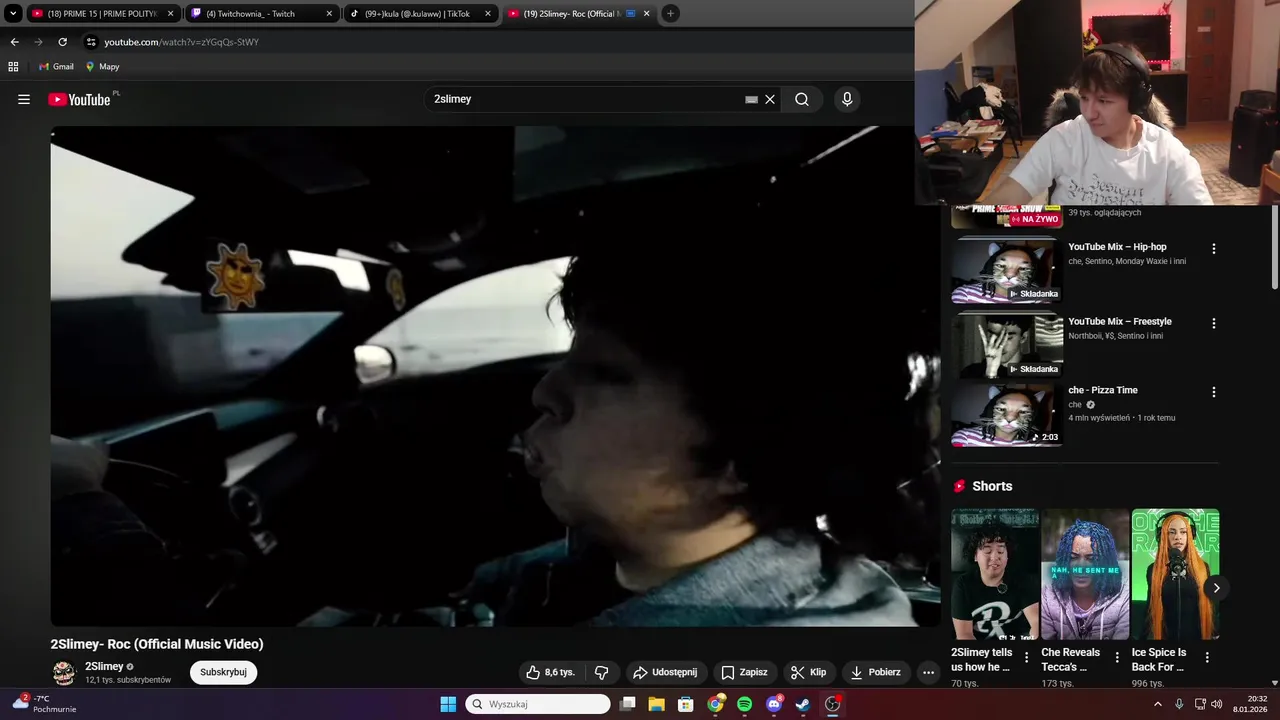This screenshot has height=720, width=1280.
Task: Open Steam from the taskbar
Action: 803,704
